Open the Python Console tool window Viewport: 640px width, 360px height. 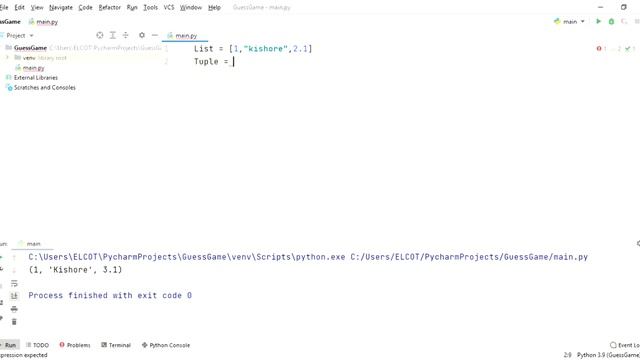tap(166, 345)
